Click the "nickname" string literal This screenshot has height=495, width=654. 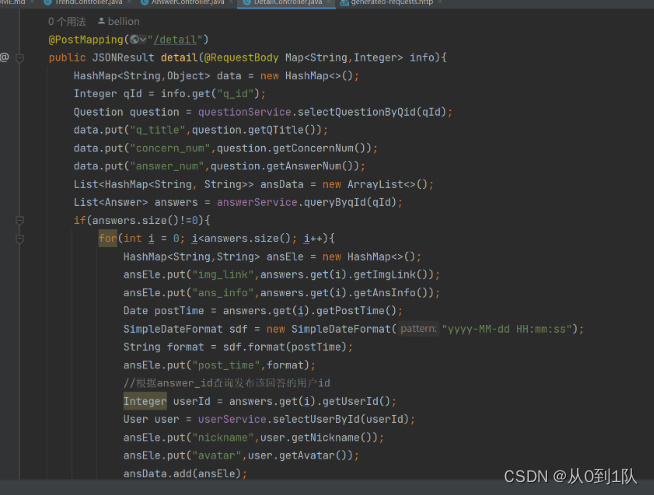coord(222,437)
